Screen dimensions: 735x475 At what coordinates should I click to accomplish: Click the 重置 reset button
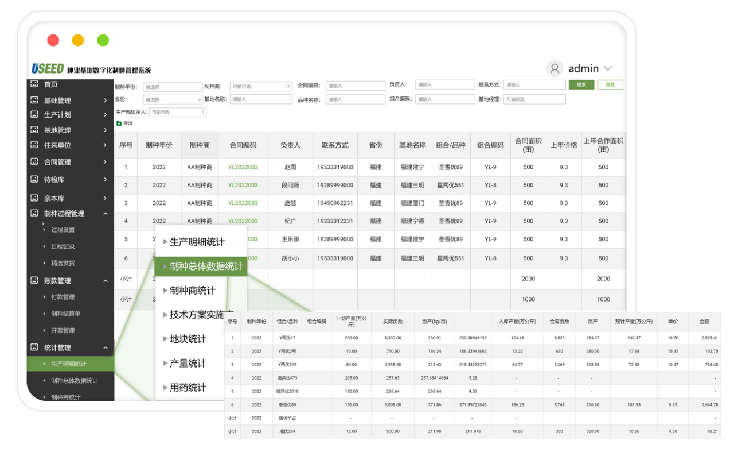609,85
